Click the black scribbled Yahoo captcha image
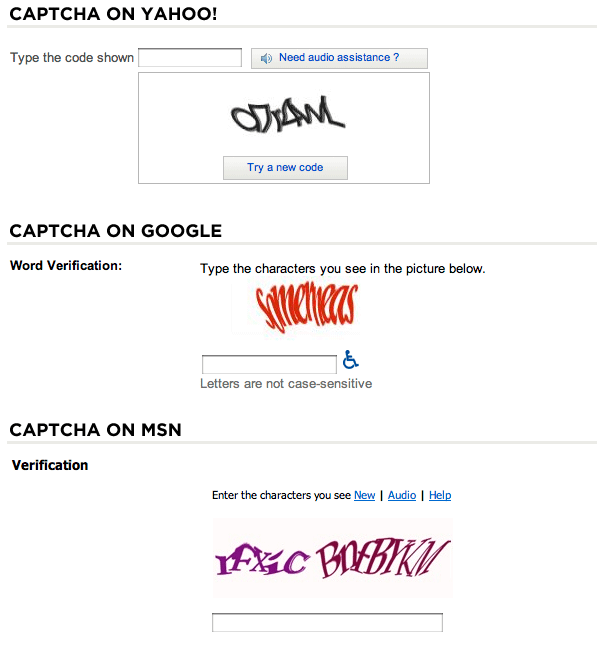The height and width of the screenshot is (652, 600). [x=288, y=114]
